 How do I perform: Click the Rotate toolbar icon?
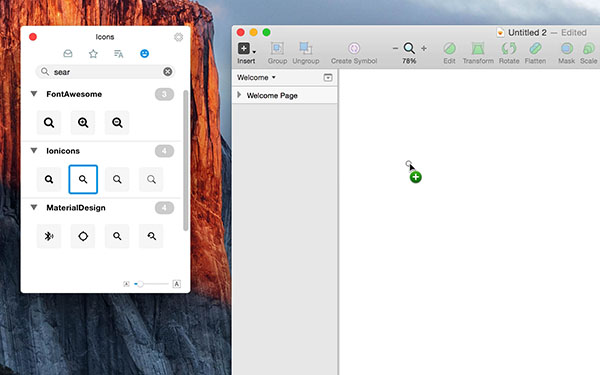(x=509, y=49)
